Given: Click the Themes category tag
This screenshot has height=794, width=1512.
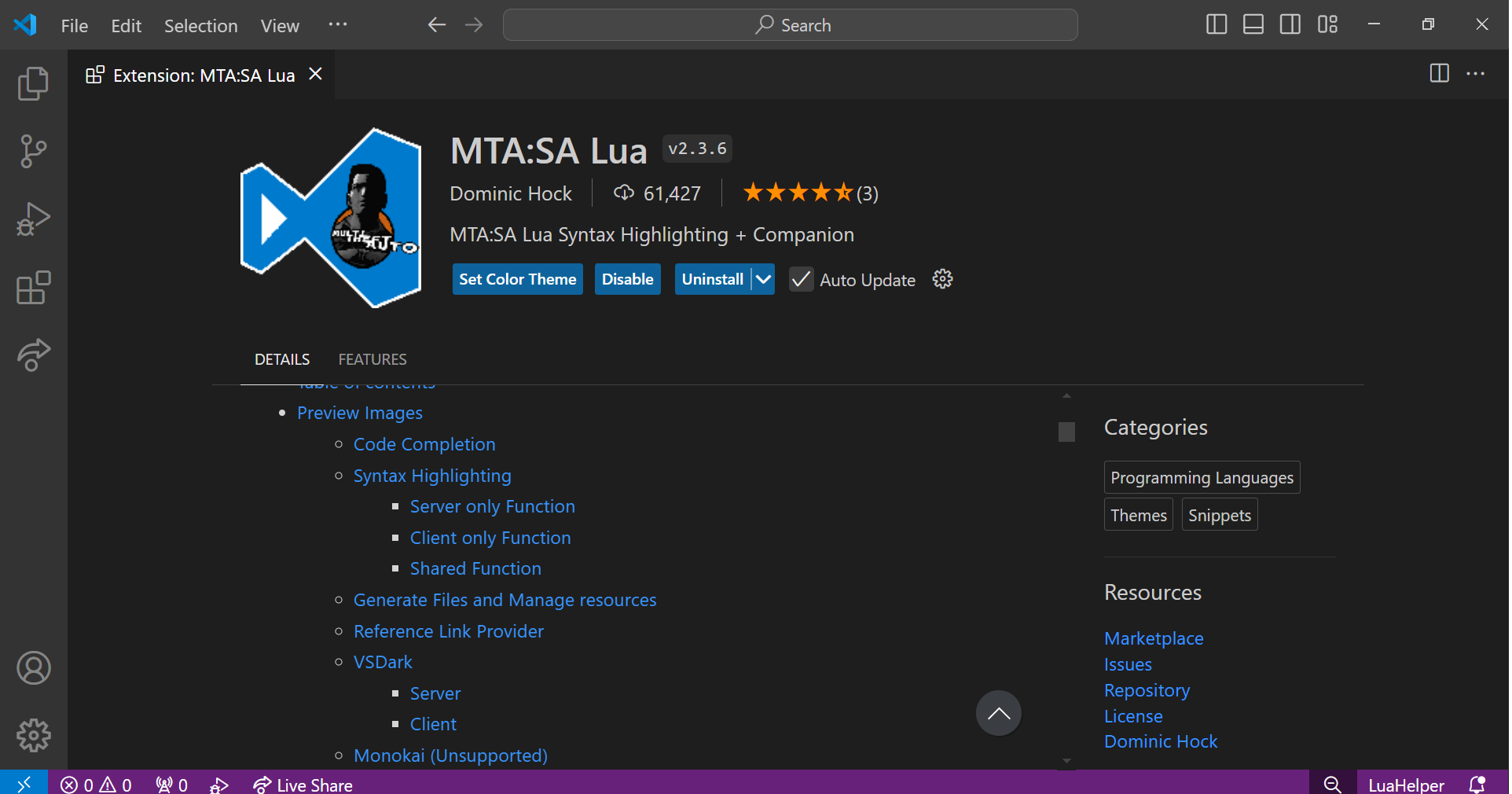Looking at the screenshot, I should (x=1138, y=515).
